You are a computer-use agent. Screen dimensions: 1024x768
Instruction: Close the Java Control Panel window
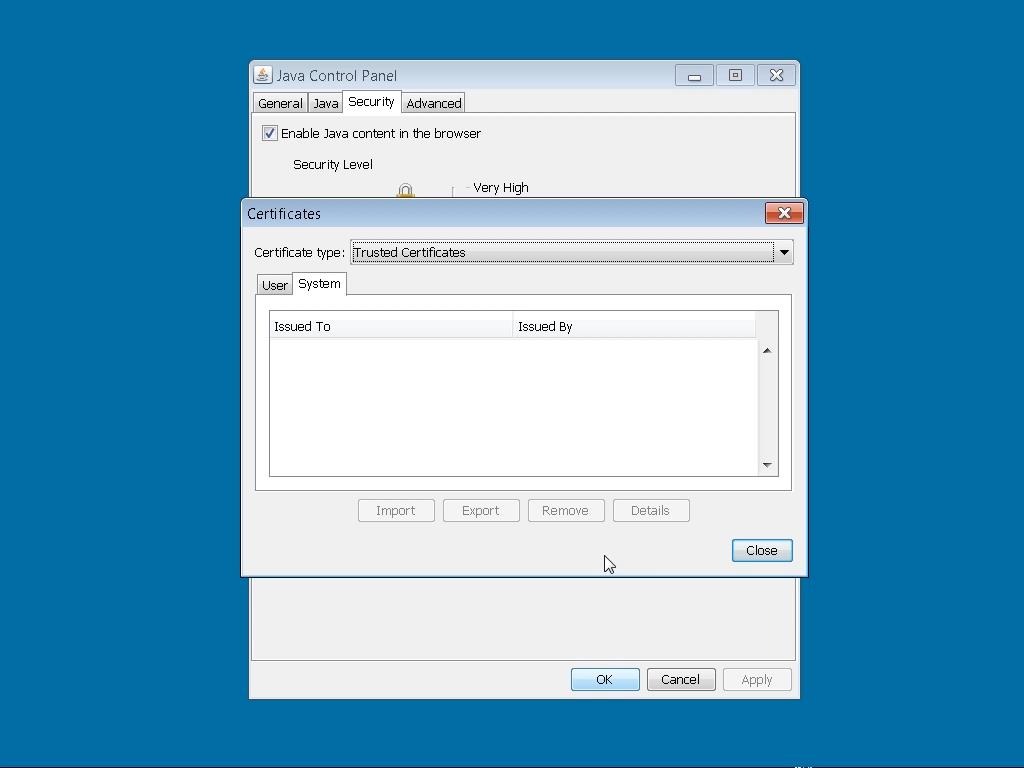776,75
